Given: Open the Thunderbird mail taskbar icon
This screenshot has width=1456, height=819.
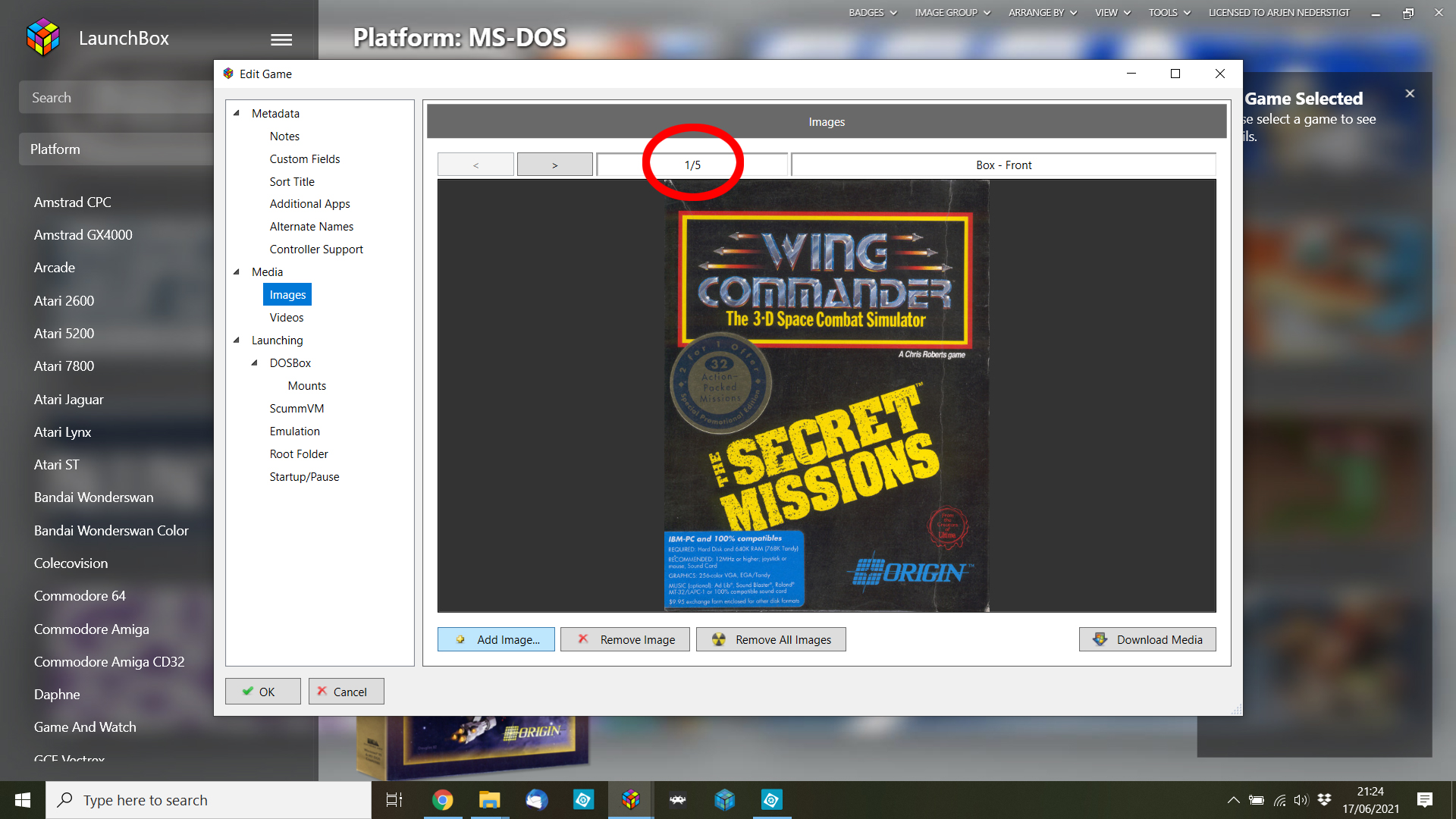Looking at the screenshot, I should 536,800.
